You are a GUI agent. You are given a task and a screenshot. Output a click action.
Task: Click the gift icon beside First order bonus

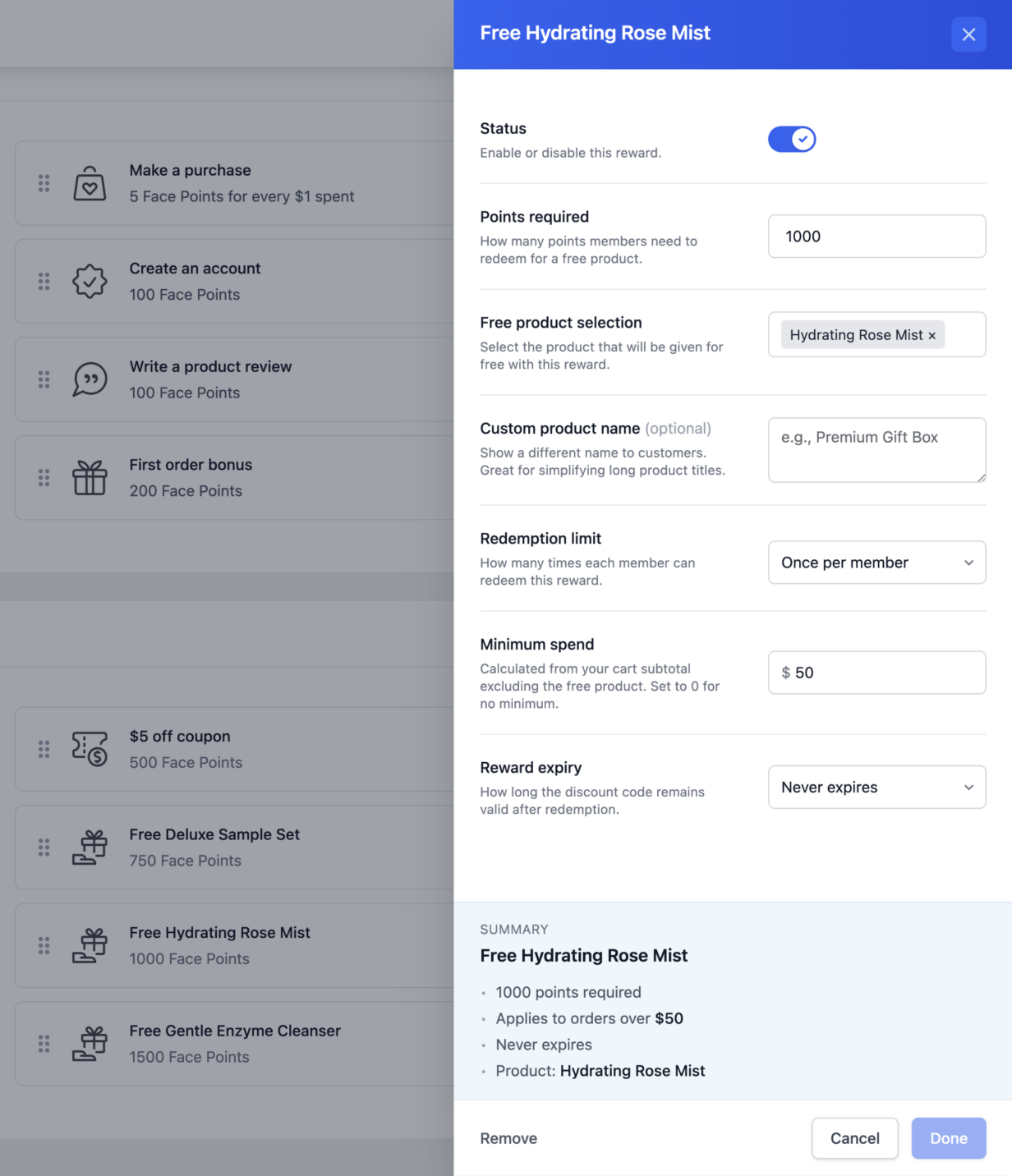[90, 477]
